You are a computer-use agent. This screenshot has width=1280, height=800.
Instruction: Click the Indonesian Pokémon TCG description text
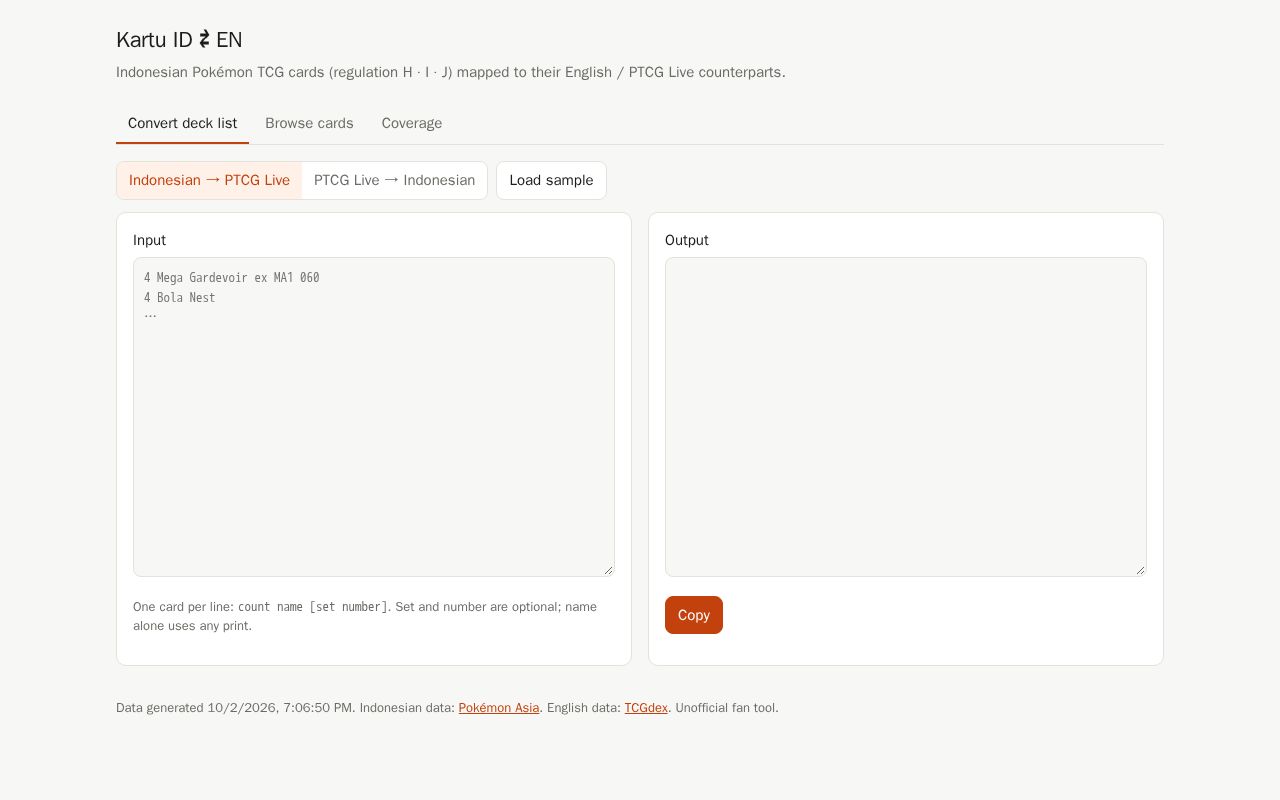pyautogui.click(x=451, y=72)
